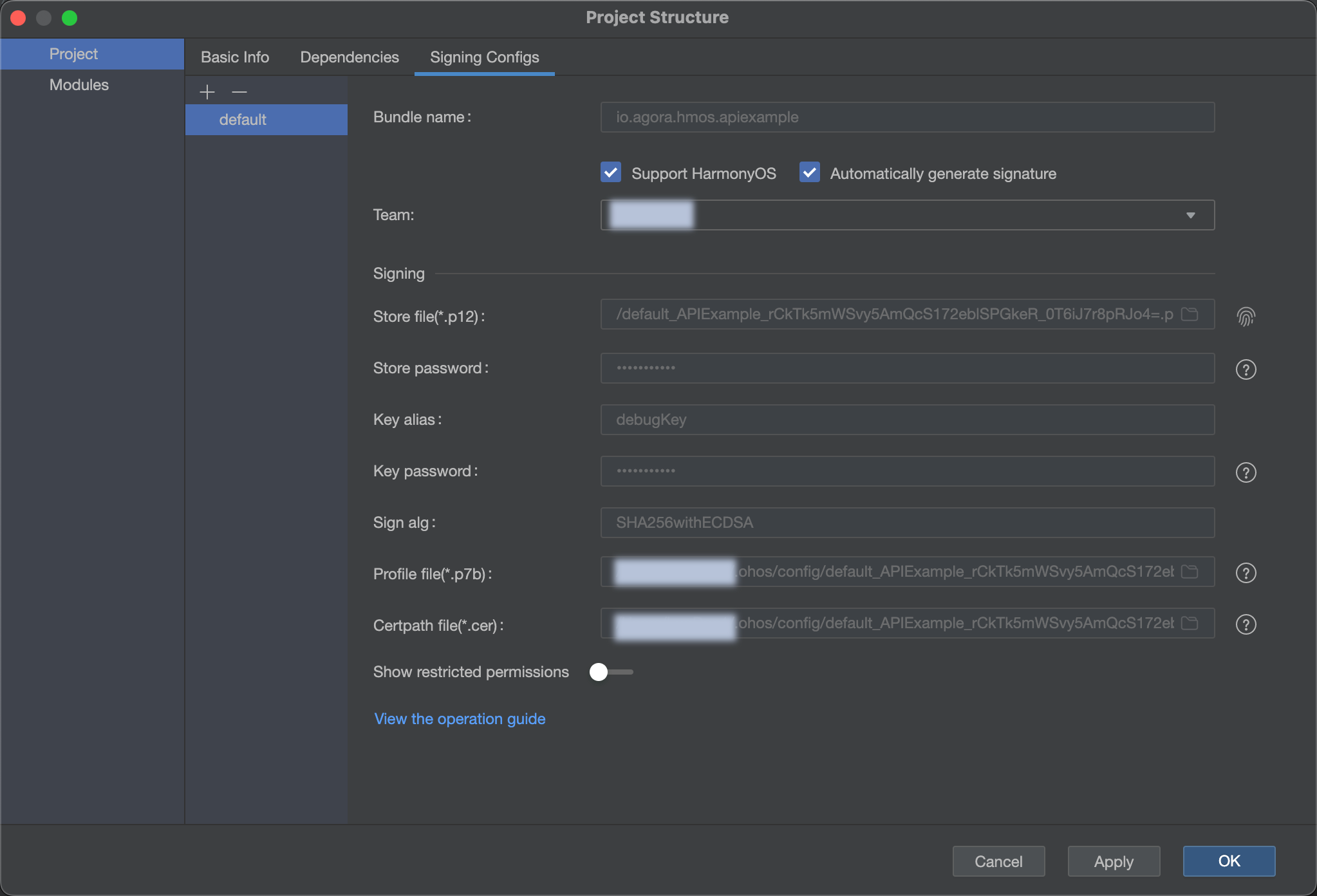Click the Store password field
This screenshot has height=896, width=1317.
[x=908, y=368]
